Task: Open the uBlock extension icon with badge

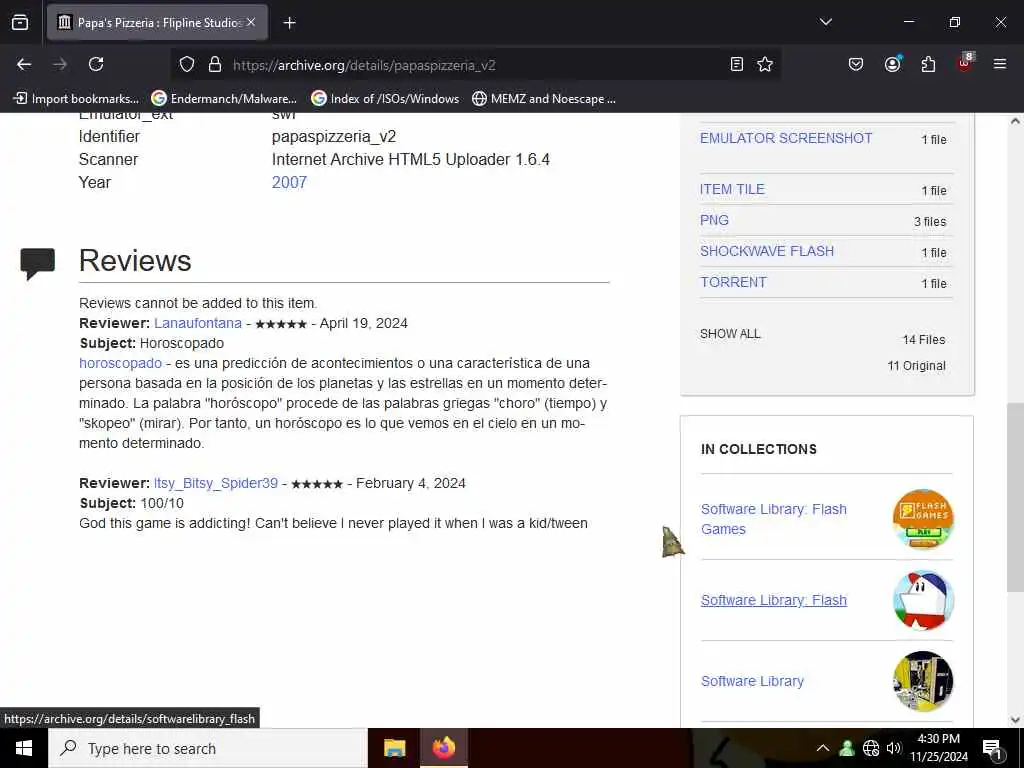Action: [x=965, y=63]
